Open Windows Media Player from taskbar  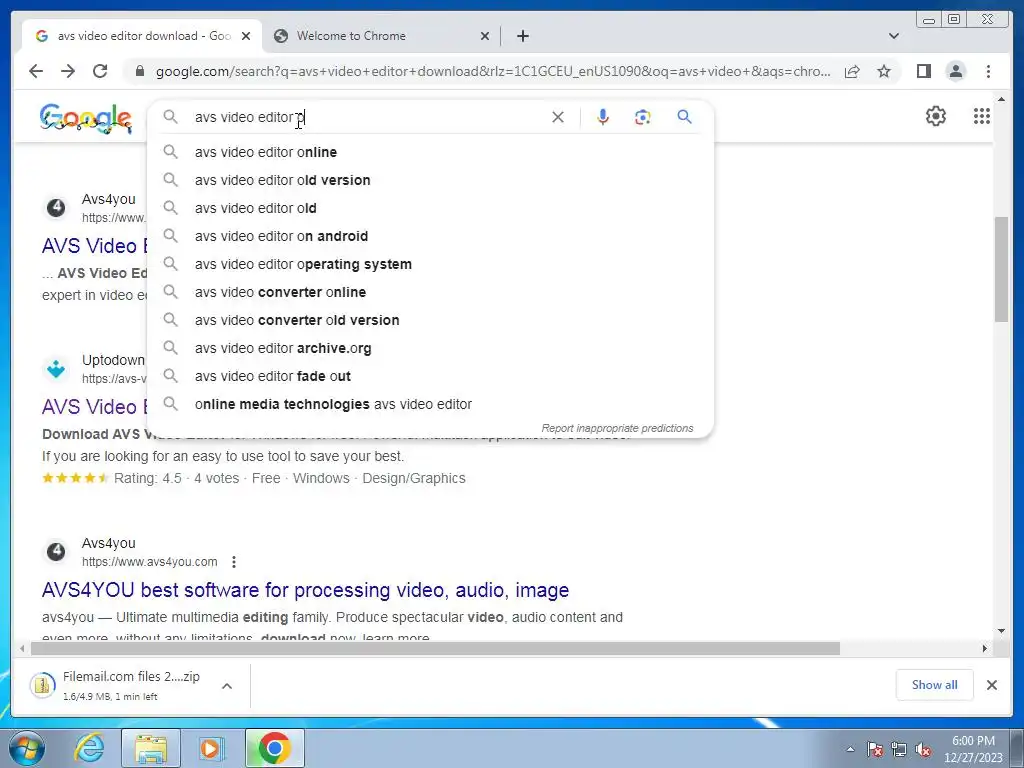coord(211,748)
